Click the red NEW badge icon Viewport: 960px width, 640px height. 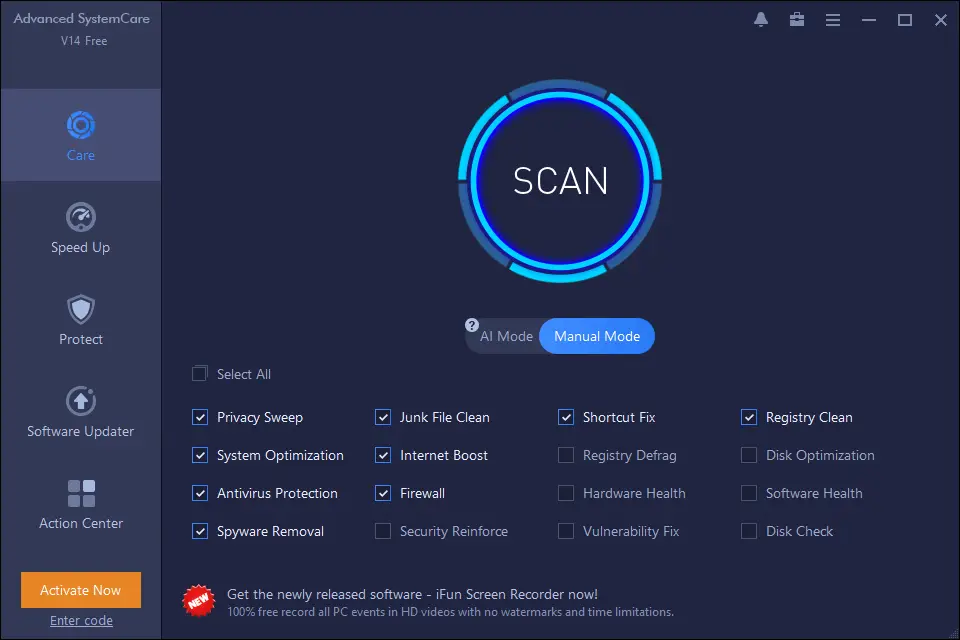tap(199, 601)
